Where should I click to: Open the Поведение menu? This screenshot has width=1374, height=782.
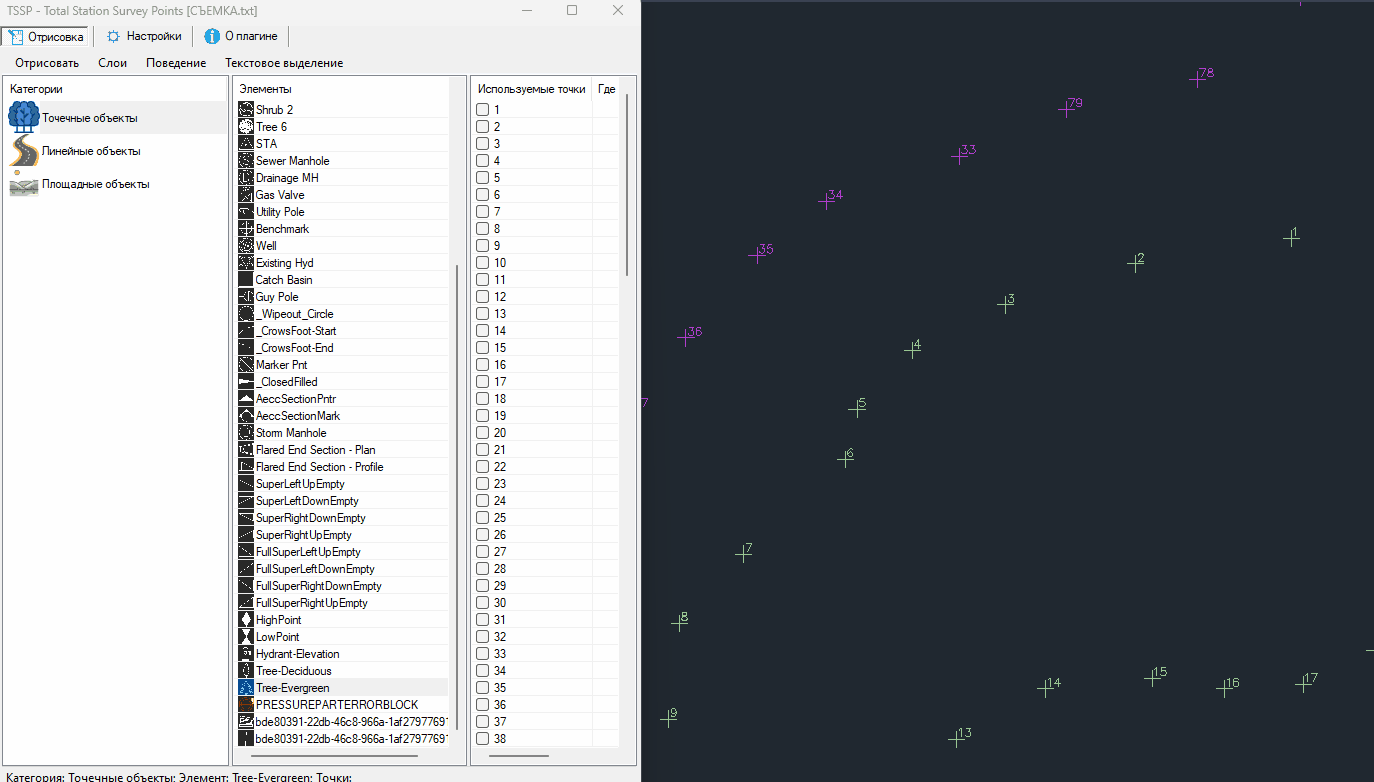tap(176, 63)
